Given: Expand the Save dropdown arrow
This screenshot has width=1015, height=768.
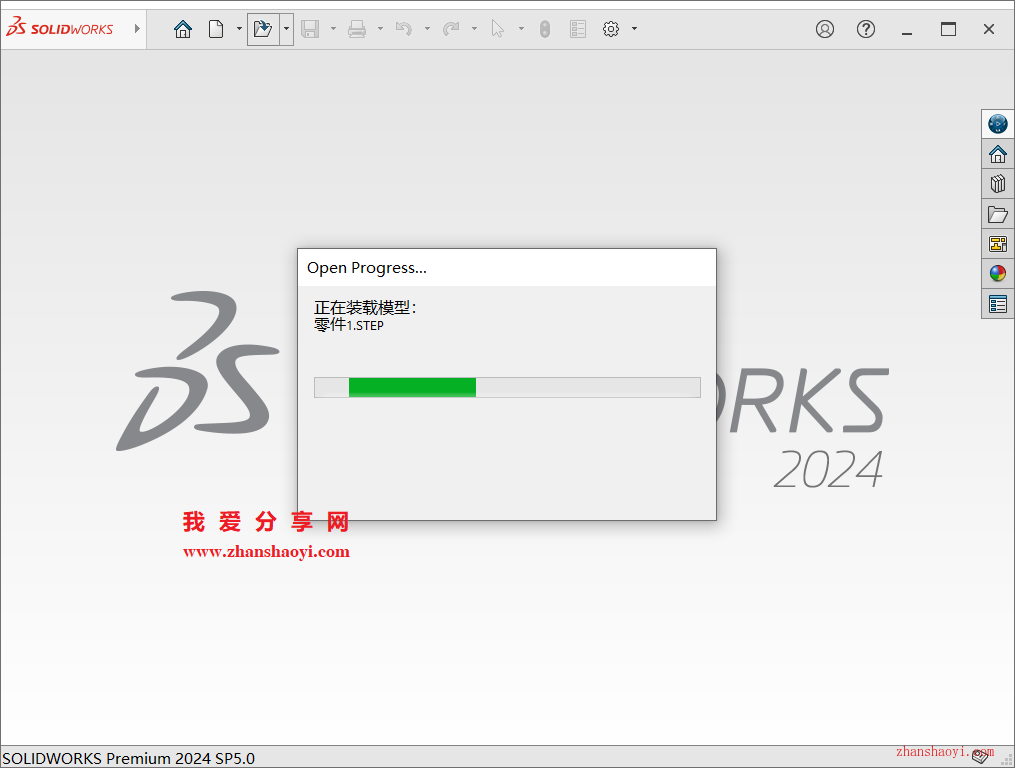Looking at the screenshot, I should click(333, 28).
